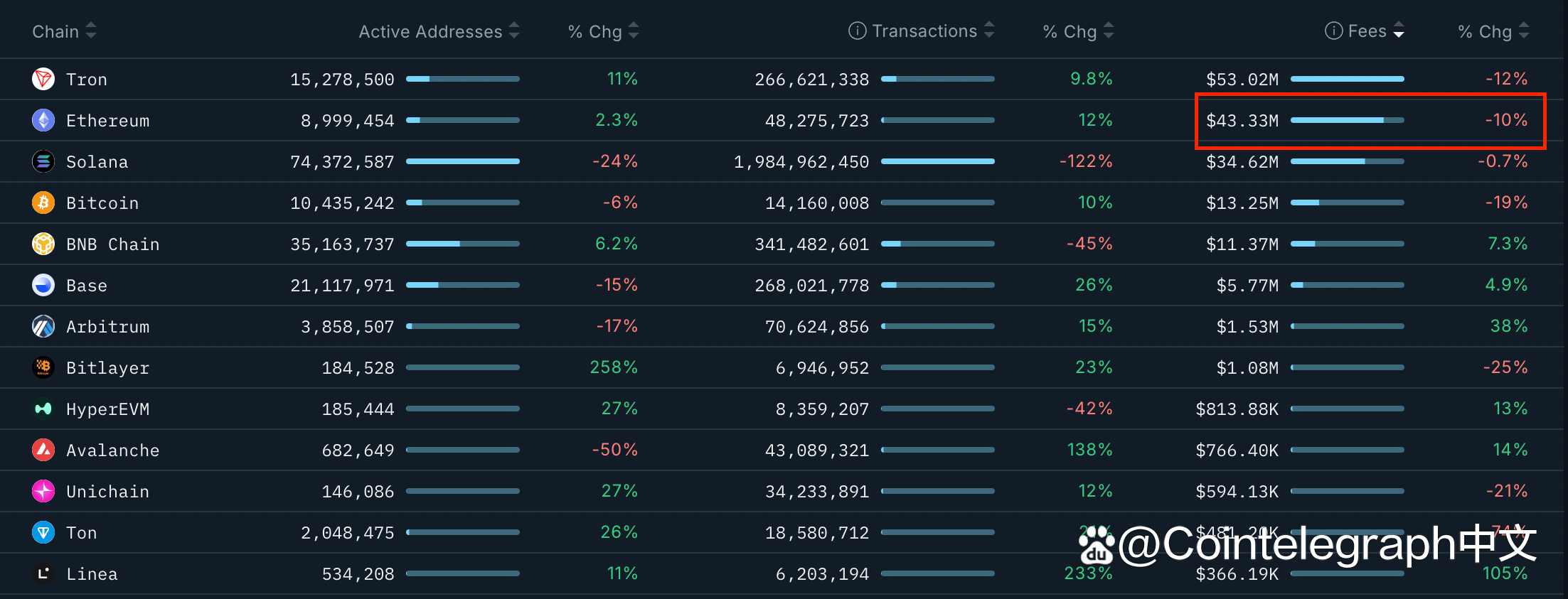Click the Transactions column header
Screen dimensions: 1568x599
pyautogui.click(x=924, y=31)
